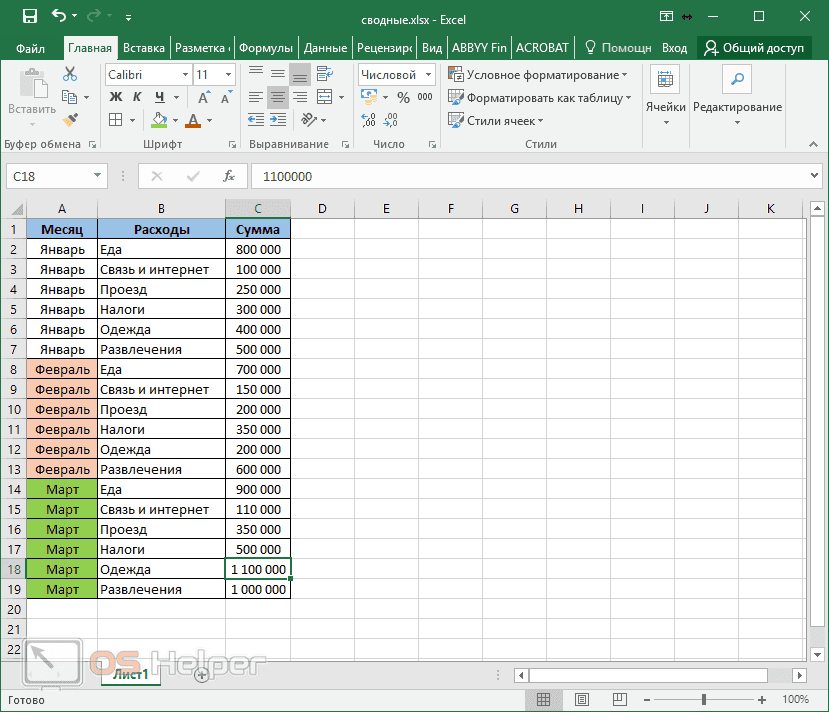
Task: Expand the fill color dropdown arrow
Action: [175, 121]
